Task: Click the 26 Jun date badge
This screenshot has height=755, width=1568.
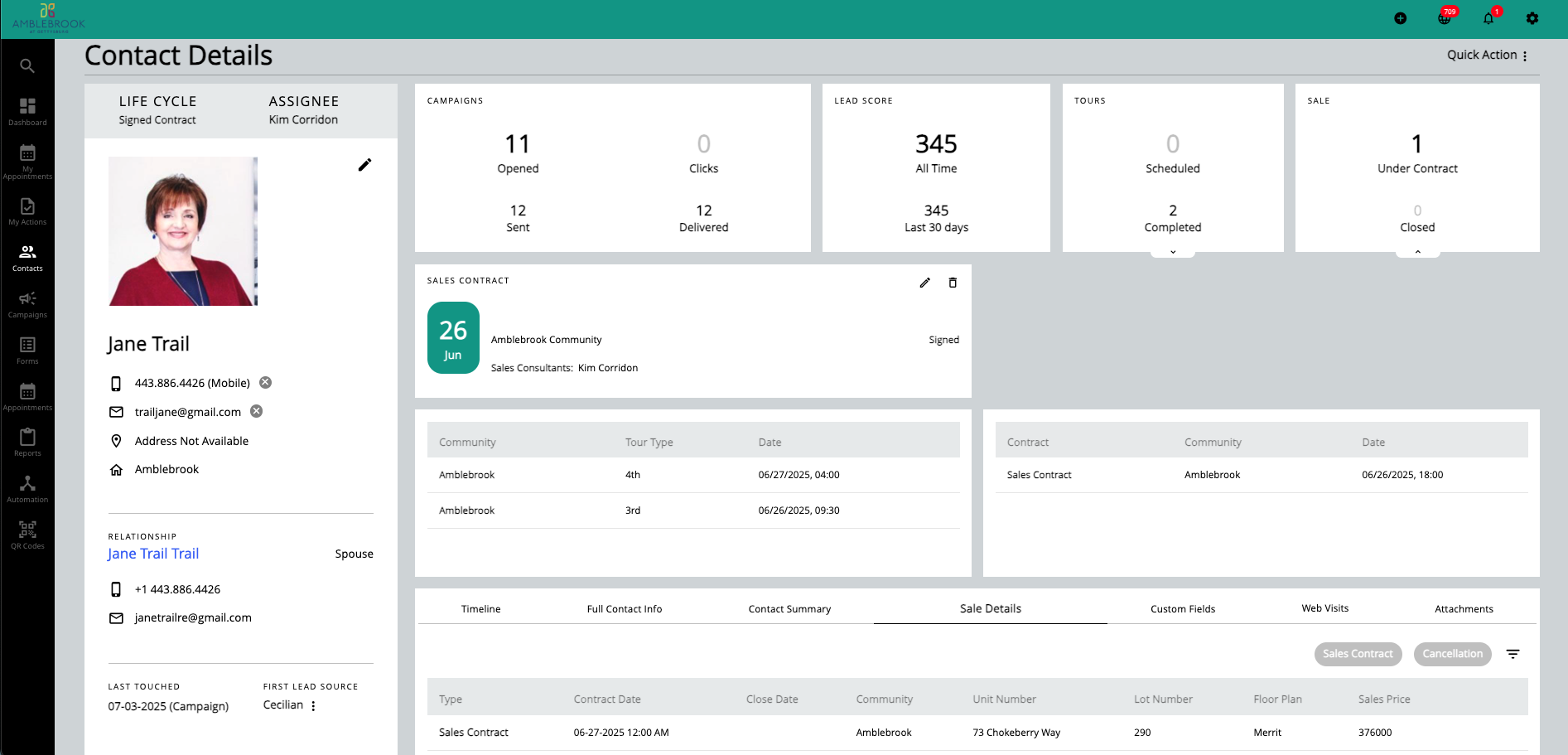Action: [453, 338]
